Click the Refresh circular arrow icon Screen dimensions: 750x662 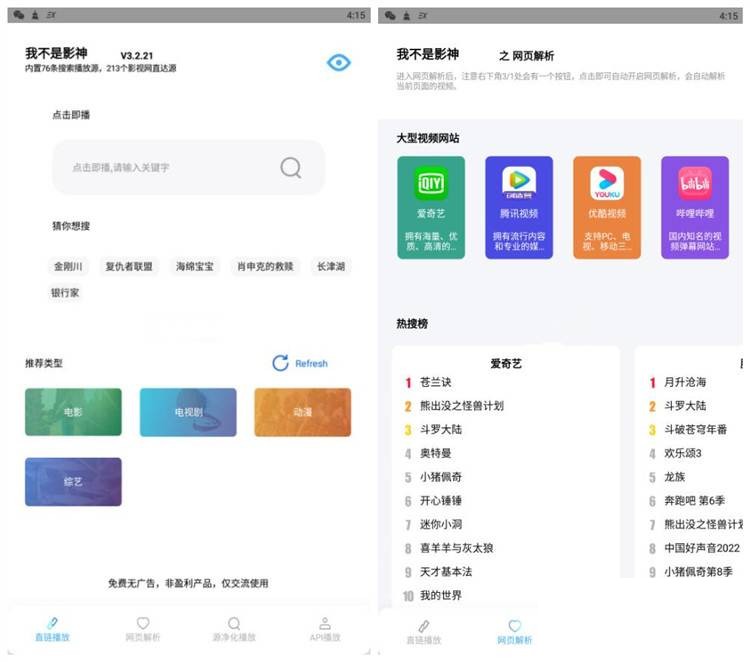click(280, 363)
